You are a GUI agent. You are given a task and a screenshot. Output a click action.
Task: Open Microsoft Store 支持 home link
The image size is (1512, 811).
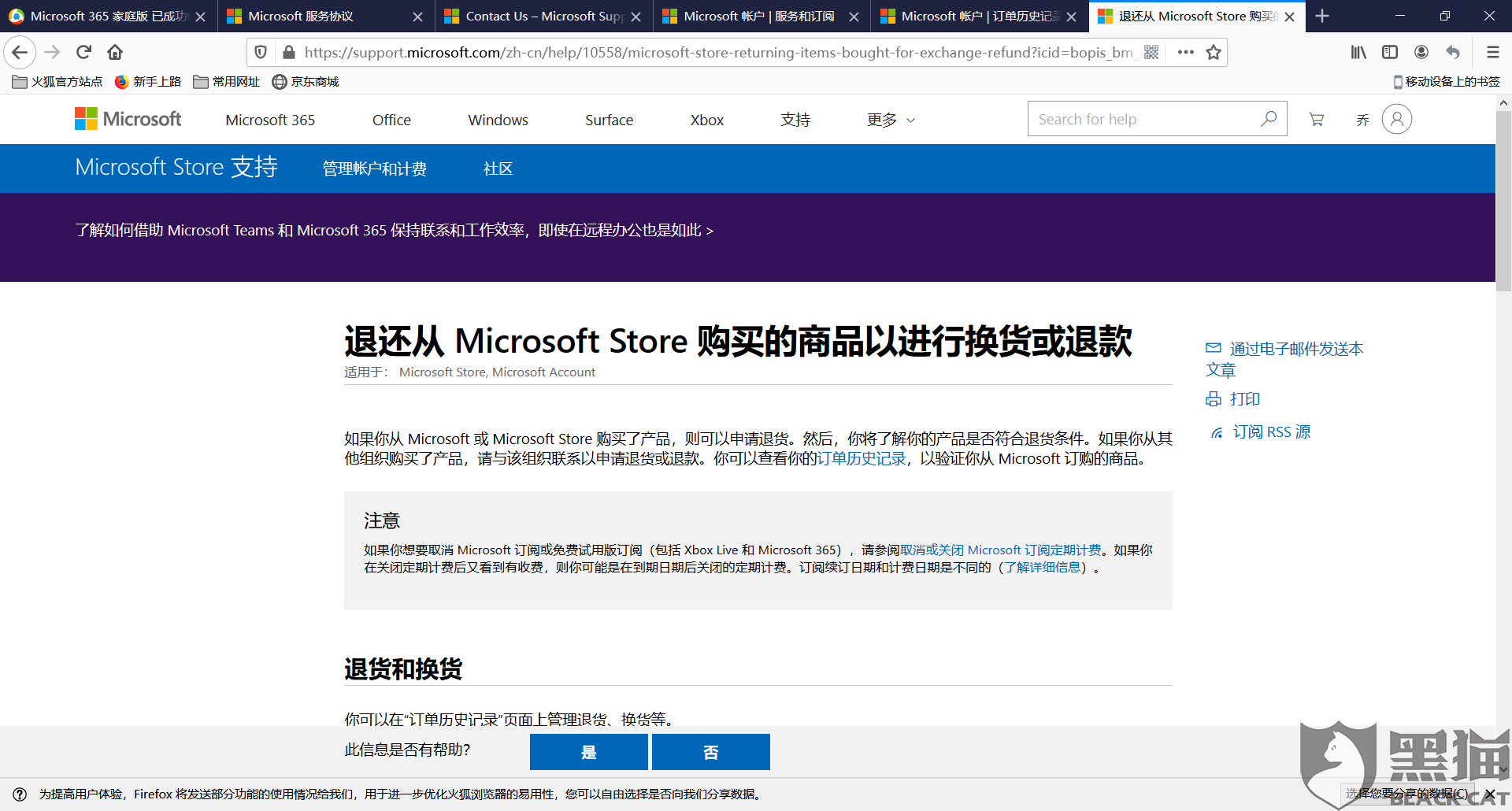176,167
